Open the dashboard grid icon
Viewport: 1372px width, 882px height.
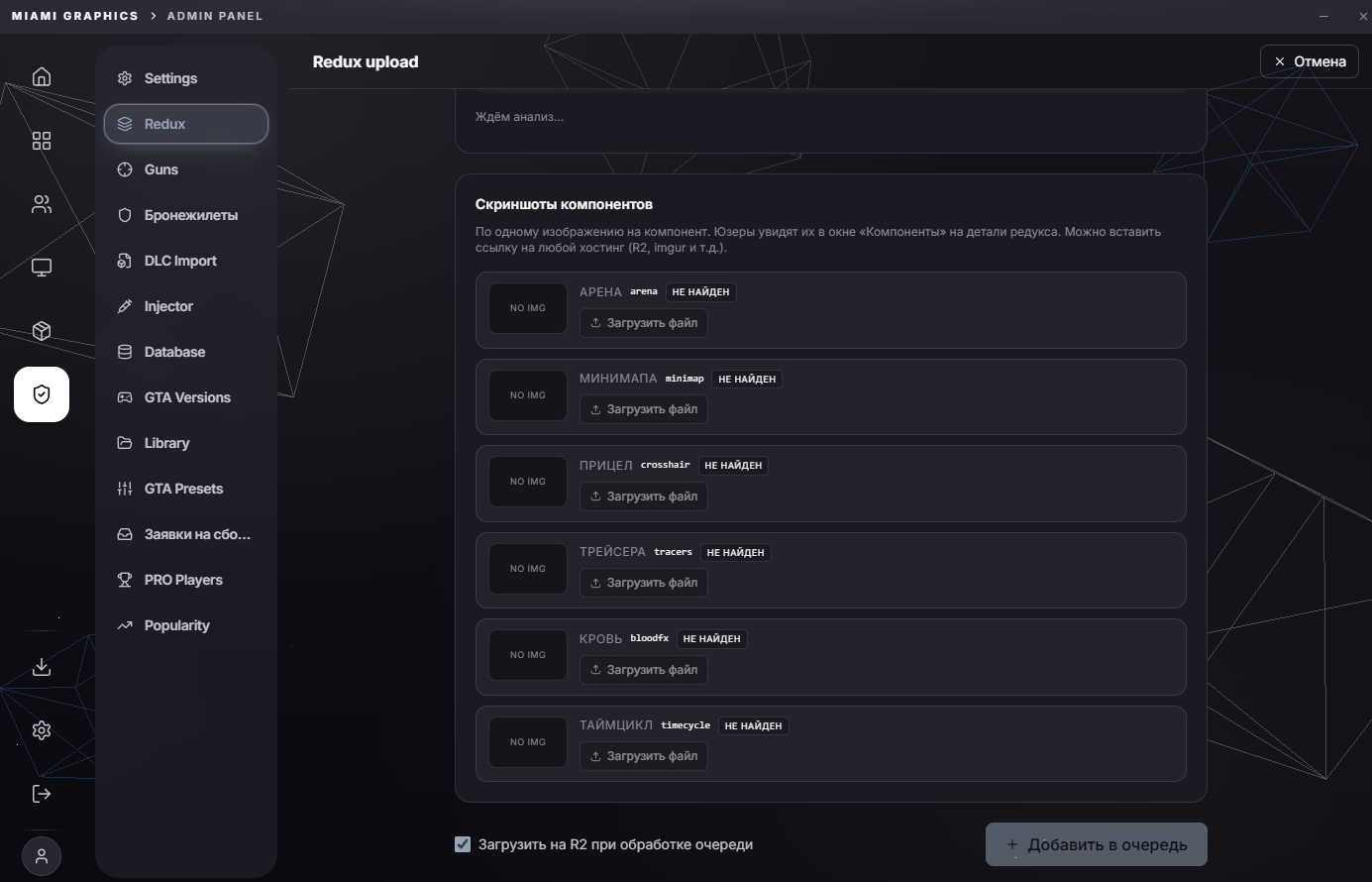pos(42,141)
